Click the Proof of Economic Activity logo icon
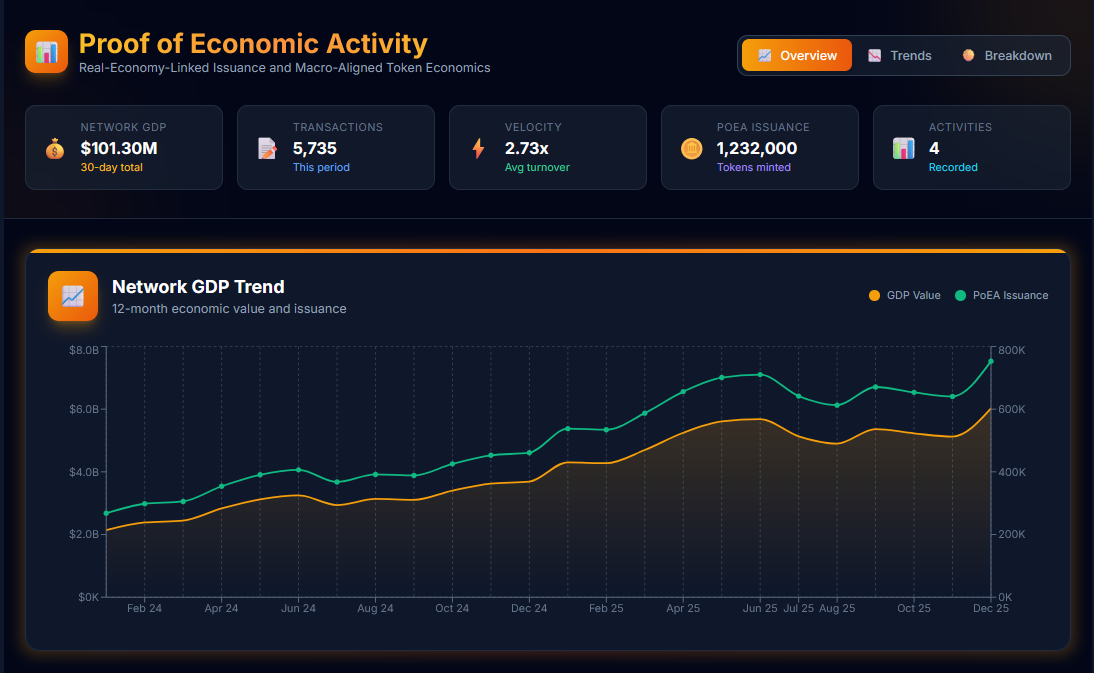 (46, 51)
